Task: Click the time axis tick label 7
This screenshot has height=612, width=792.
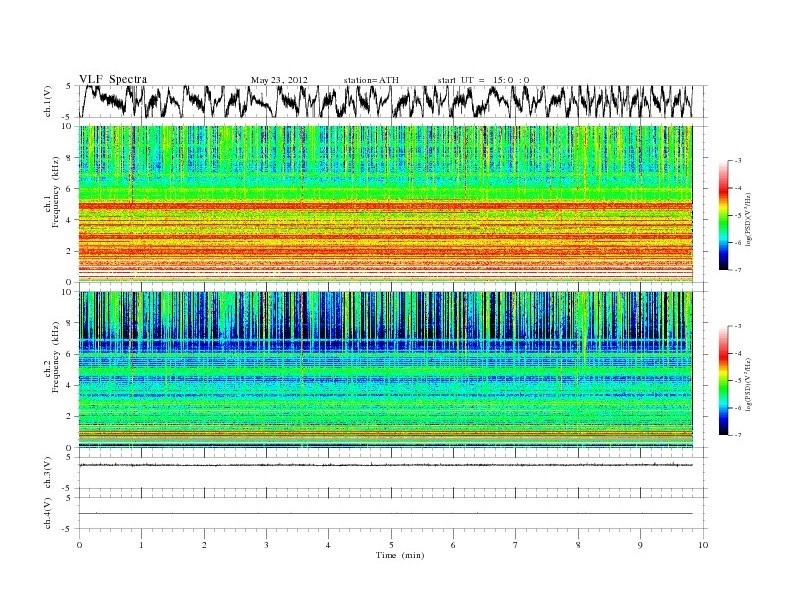Action: (x=516, y=545)
